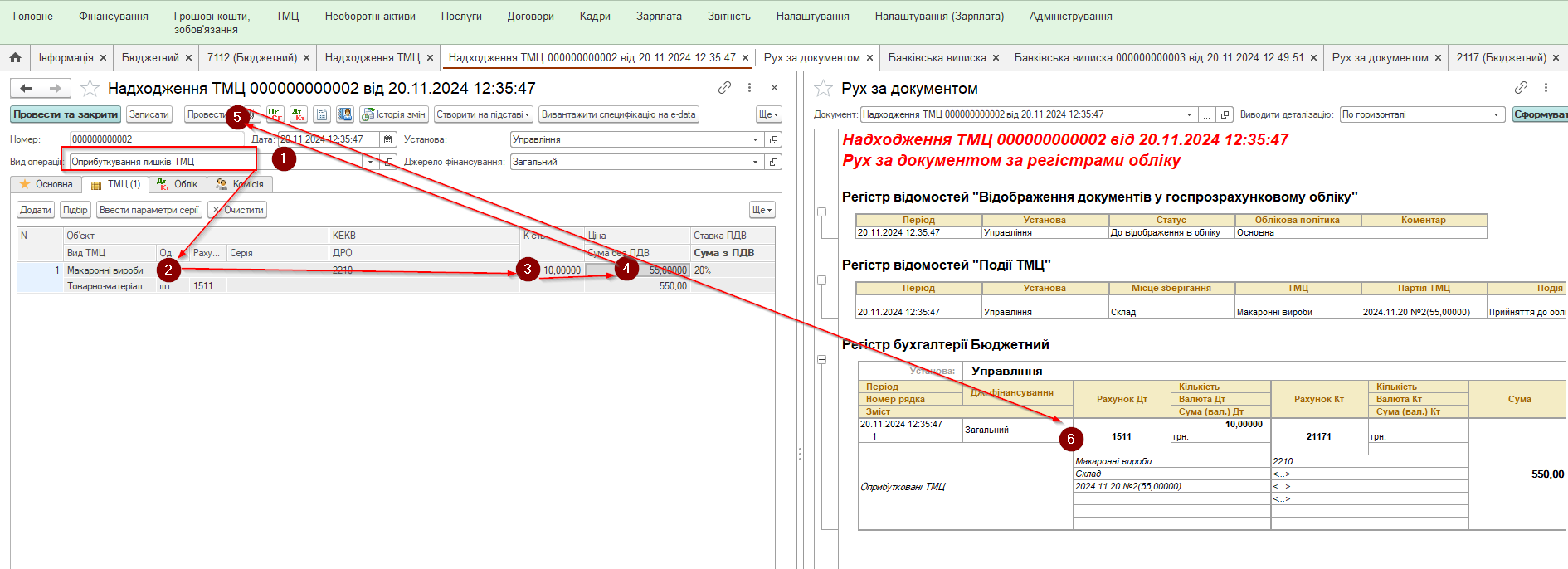Open the Виводити деталізацію dropdown

[x=1496, y=114]
